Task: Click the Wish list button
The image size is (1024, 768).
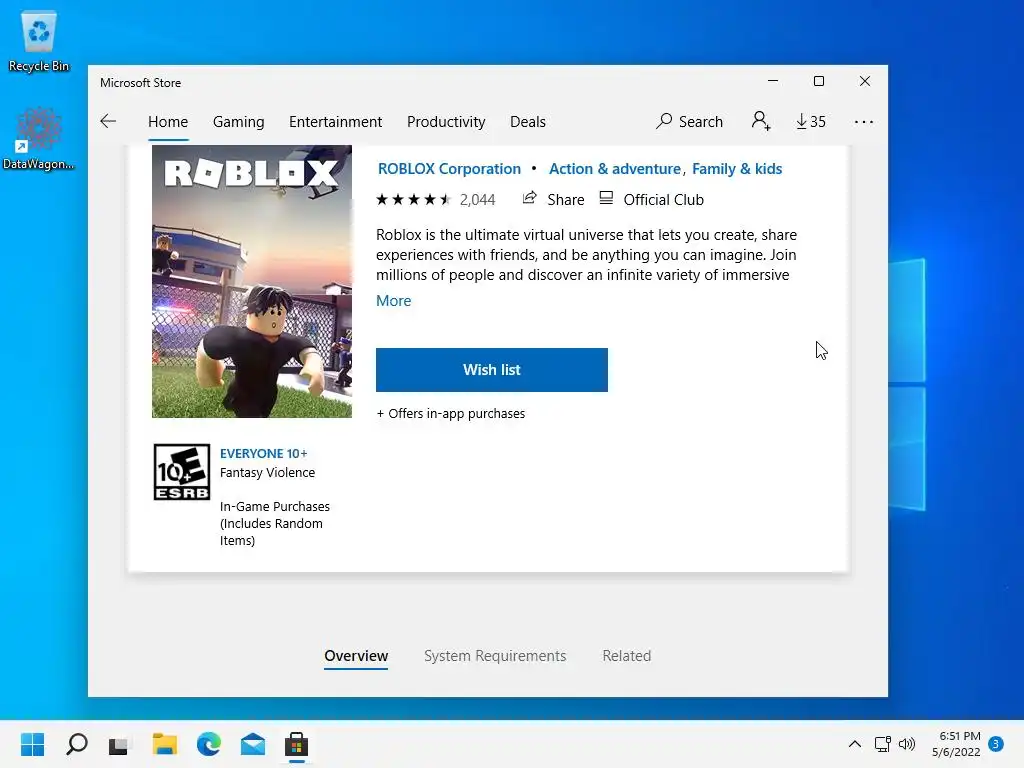Action: click(x=492, y=370)
